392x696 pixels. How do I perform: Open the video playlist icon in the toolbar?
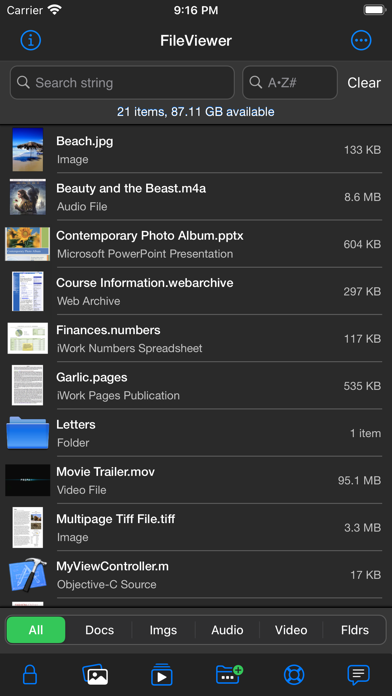162,675
